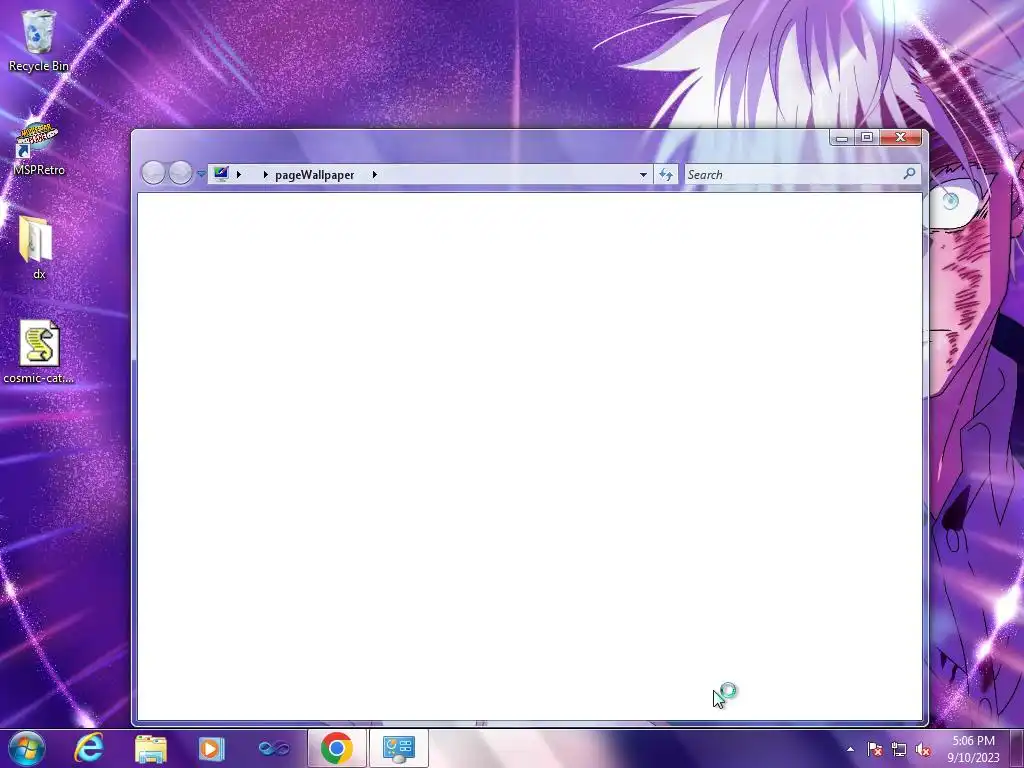Show hidden tray icons arrow
This screenshot has width=1024, height=768.
850,749
